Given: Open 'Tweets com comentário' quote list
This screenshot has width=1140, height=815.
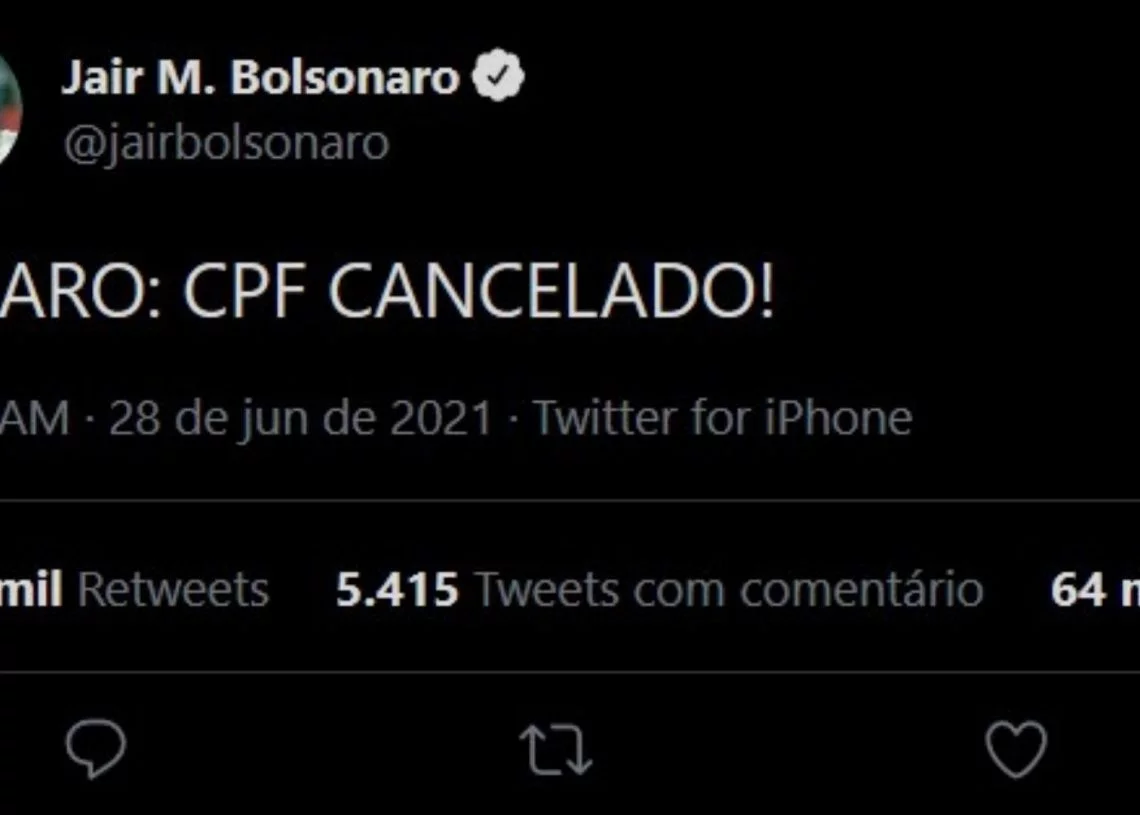Looking at the screenshot, I should [x=728, y=589].
